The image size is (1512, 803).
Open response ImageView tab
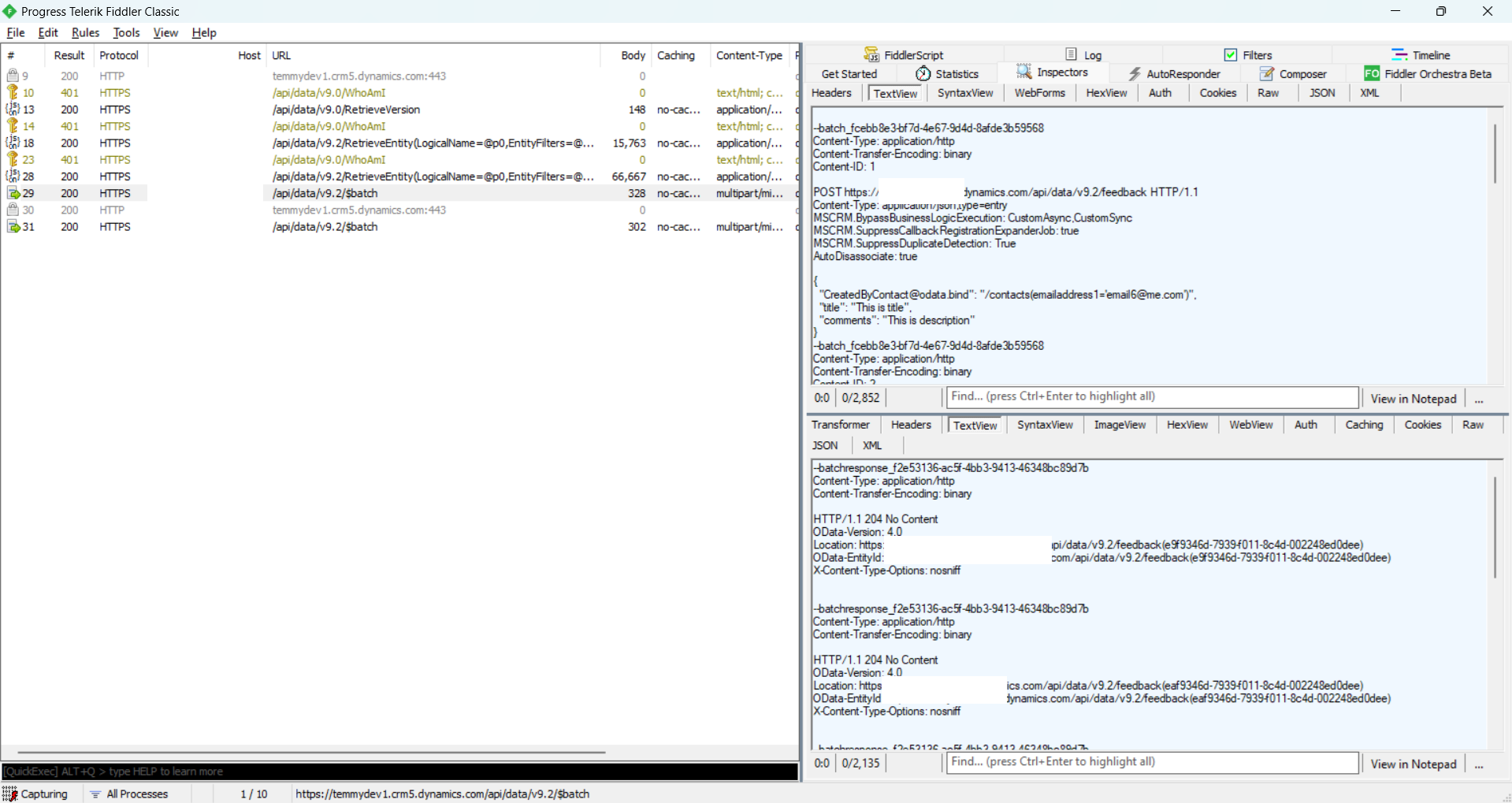coord(1120,424)
